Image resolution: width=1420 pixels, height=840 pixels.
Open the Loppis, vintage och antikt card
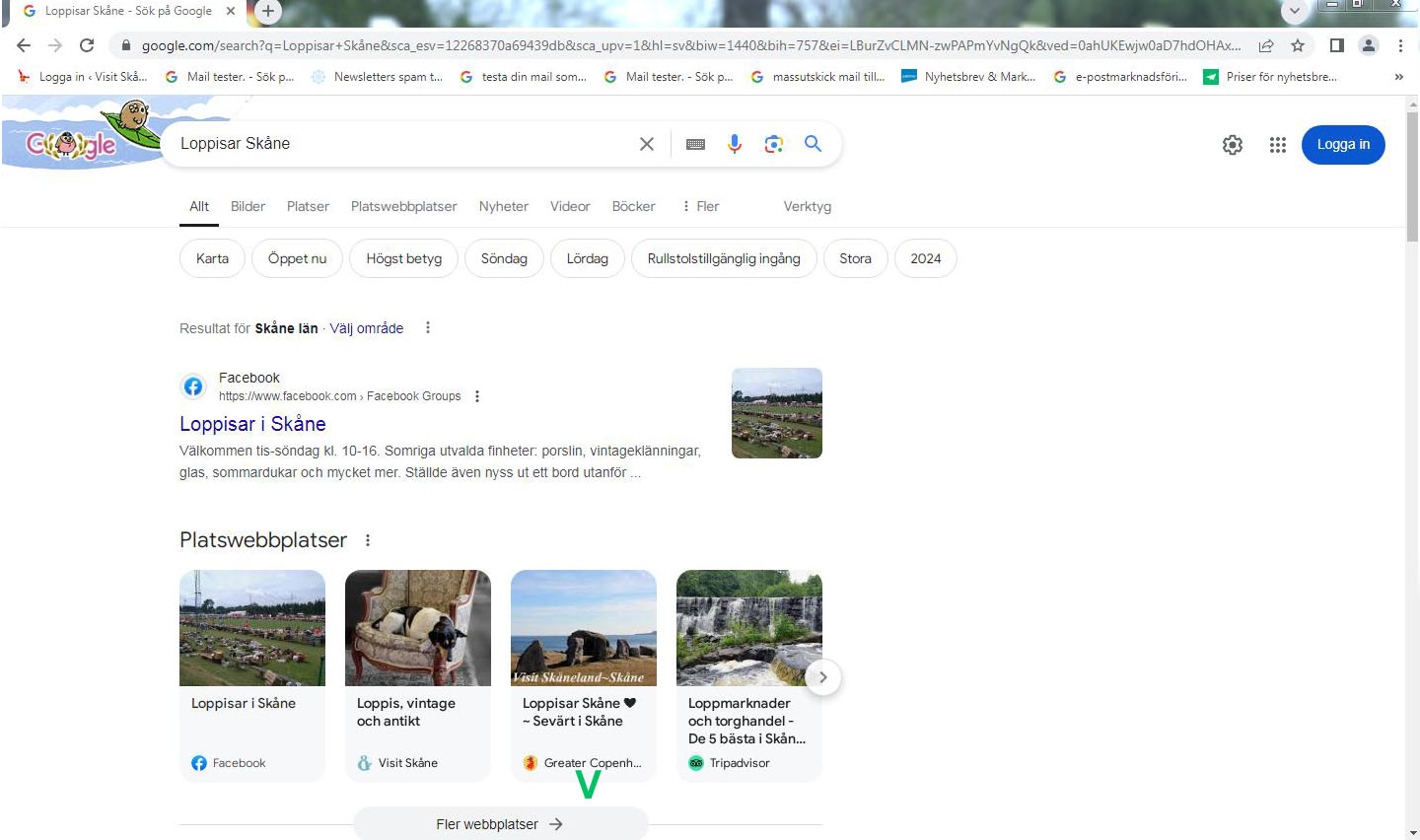(x=418, y=675)
